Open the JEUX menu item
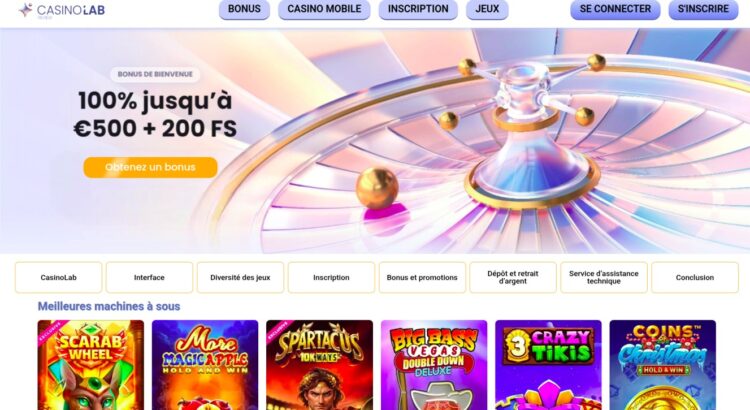750x410 pixels. (487, 9)
